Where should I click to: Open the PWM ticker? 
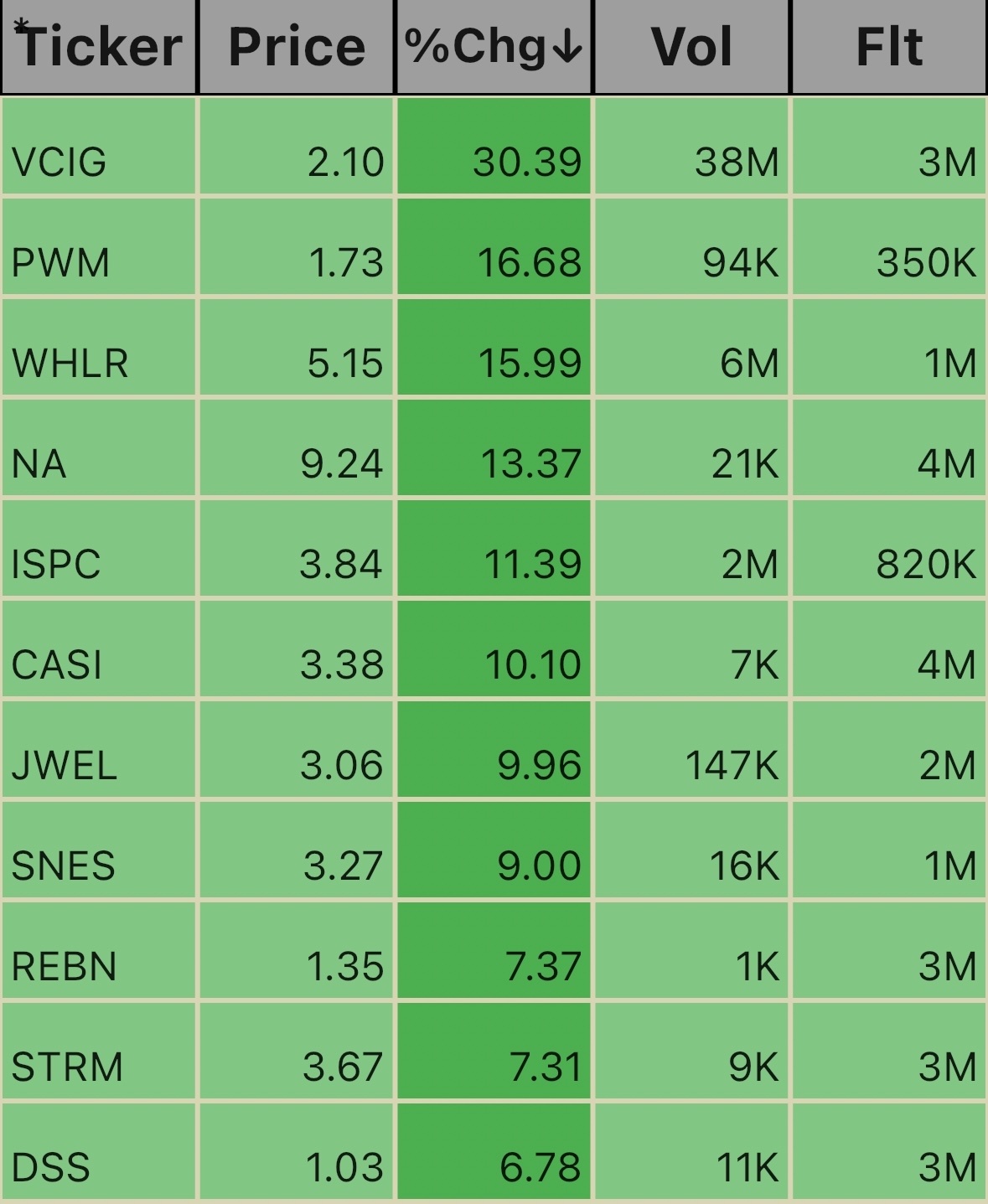60,263
